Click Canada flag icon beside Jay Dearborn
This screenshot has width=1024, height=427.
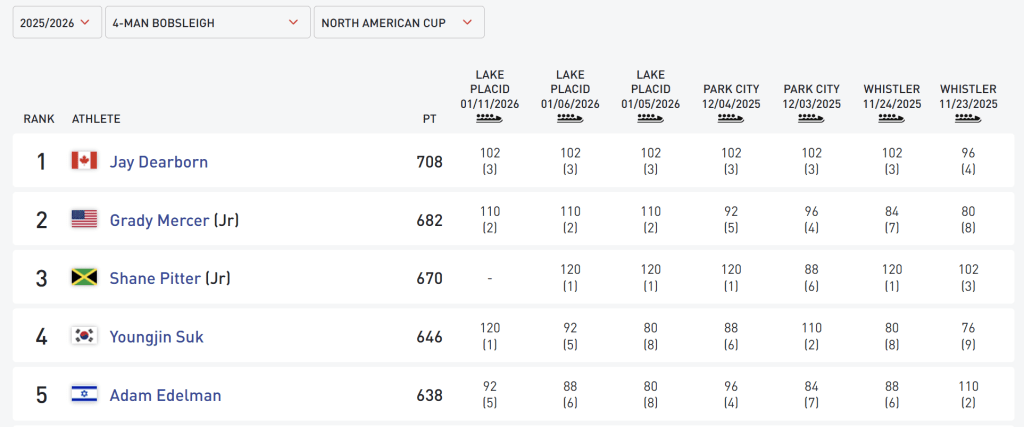(84, 161)
